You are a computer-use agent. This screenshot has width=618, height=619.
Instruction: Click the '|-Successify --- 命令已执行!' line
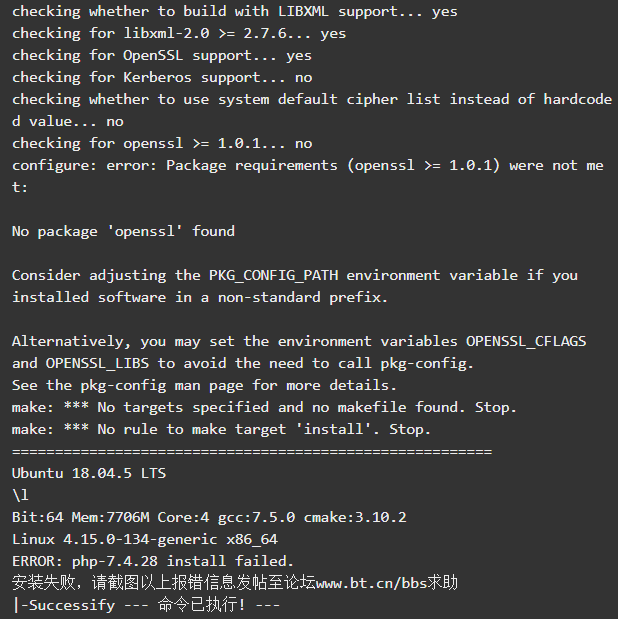[x=146, y=605]
